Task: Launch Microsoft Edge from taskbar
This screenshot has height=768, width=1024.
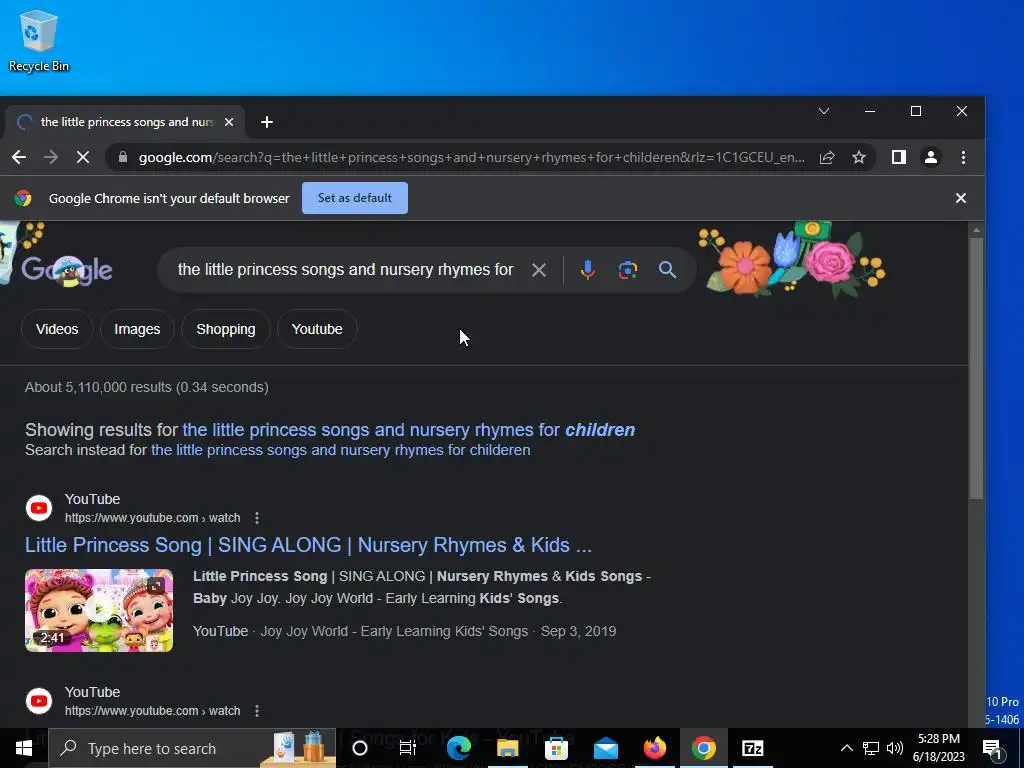Action: click(x=458, y=748)
